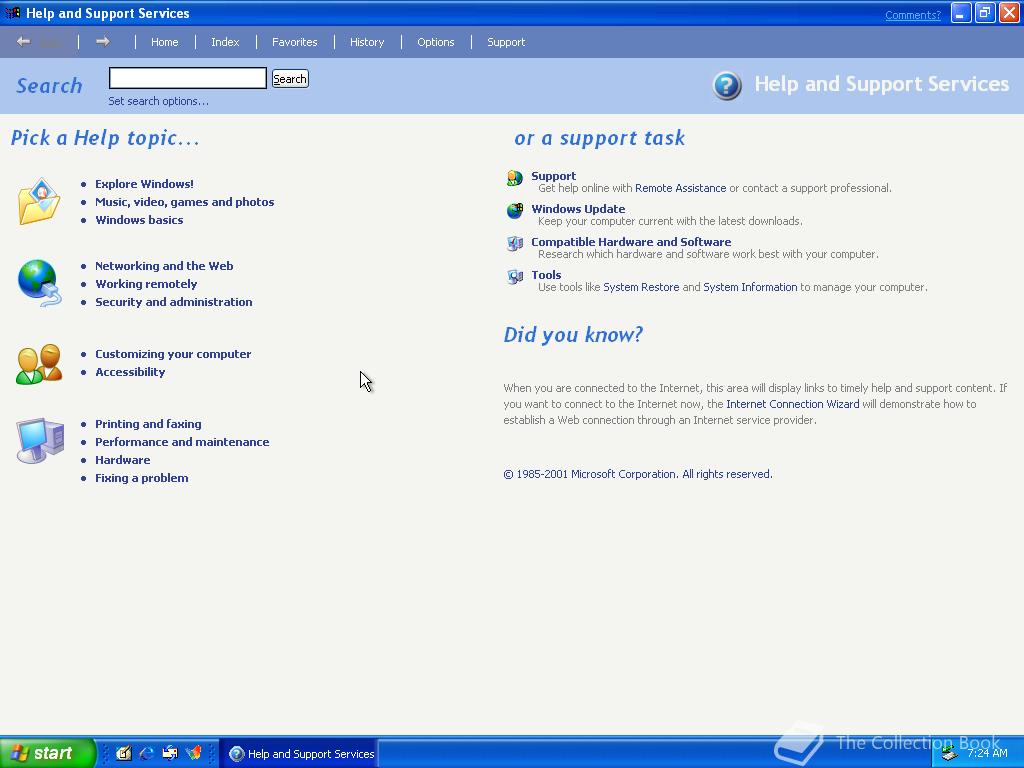Open Printing and faxing topic
Screen dimensions: 1024x768
coord(148,424)
